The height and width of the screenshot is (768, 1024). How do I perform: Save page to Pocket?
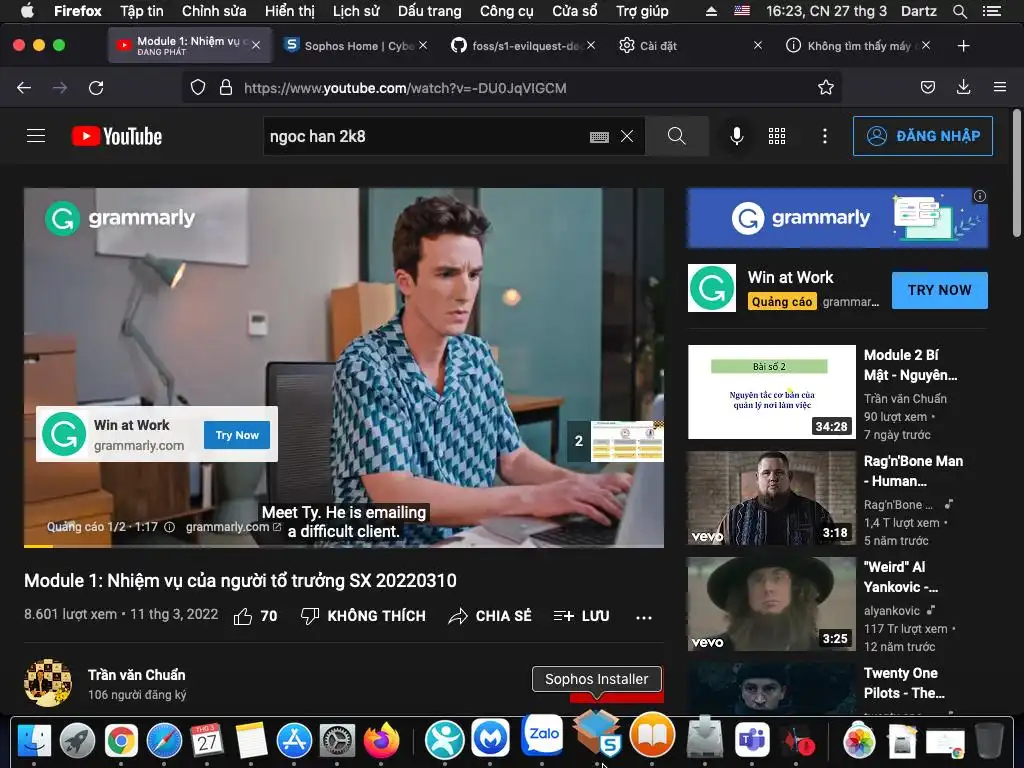pos(928,88)
